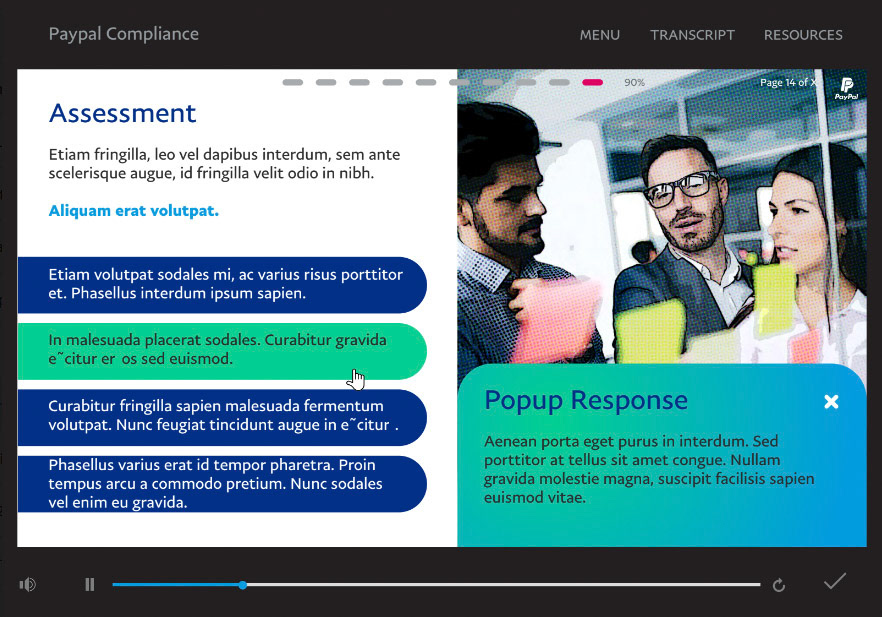Screen dimensions: 882x617
Task: Click 'Aliquam erat volutpat.' blue text
Action: [133, 211]
